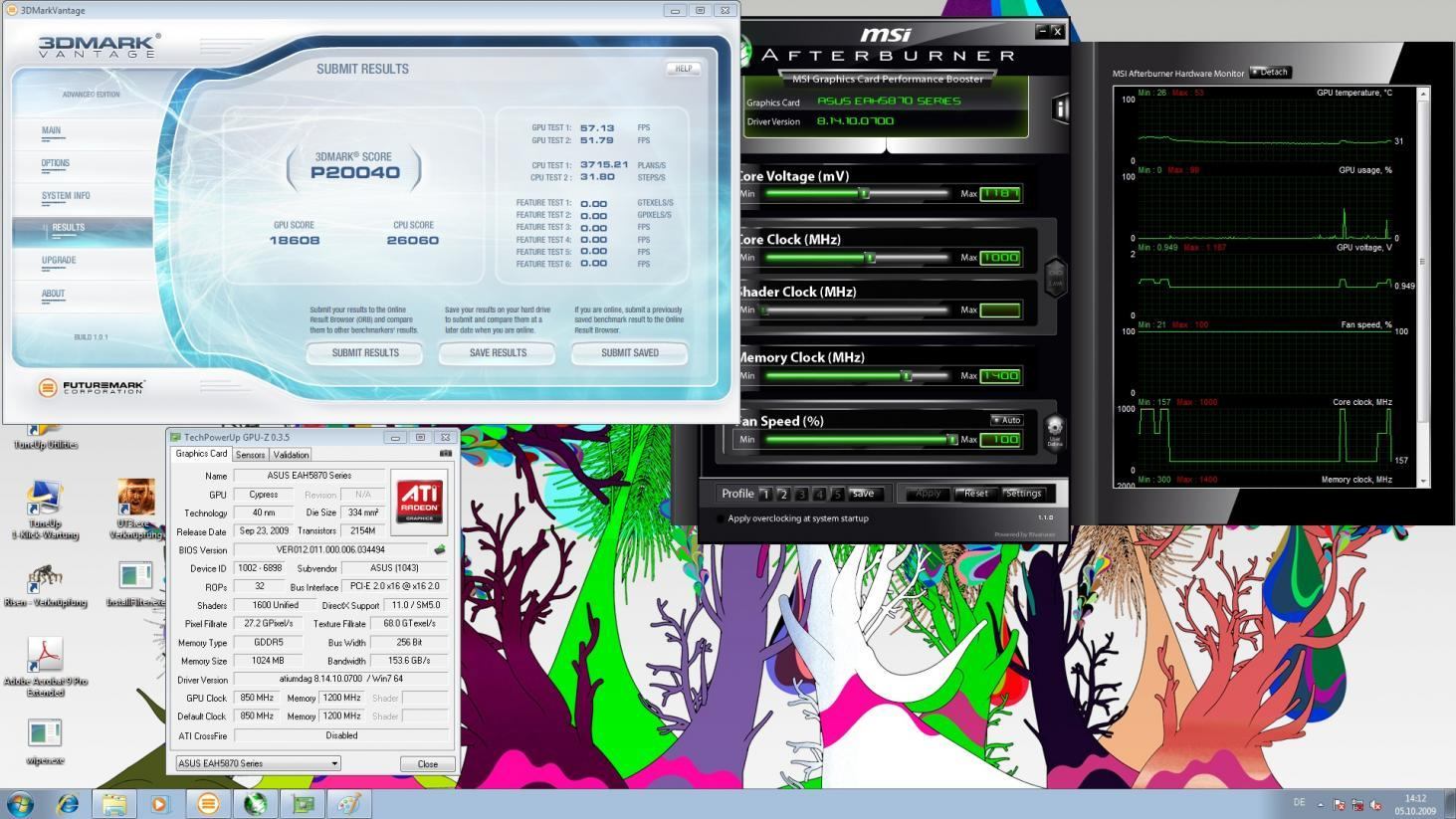Open Windows Explorer folder in taskbar
Screen dimensions: 1456x819
(x=114, y=803)
